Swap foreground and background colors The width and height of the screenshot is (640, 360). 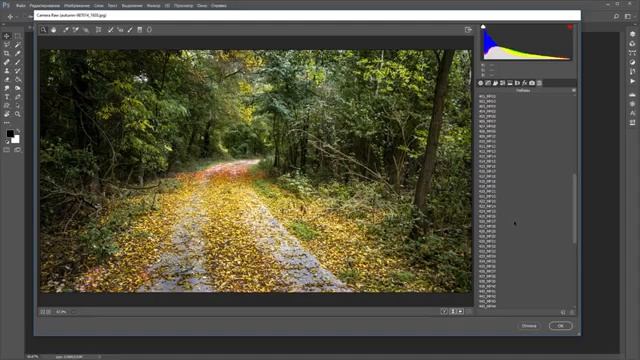pyautogui.click(x=18, y=131)
